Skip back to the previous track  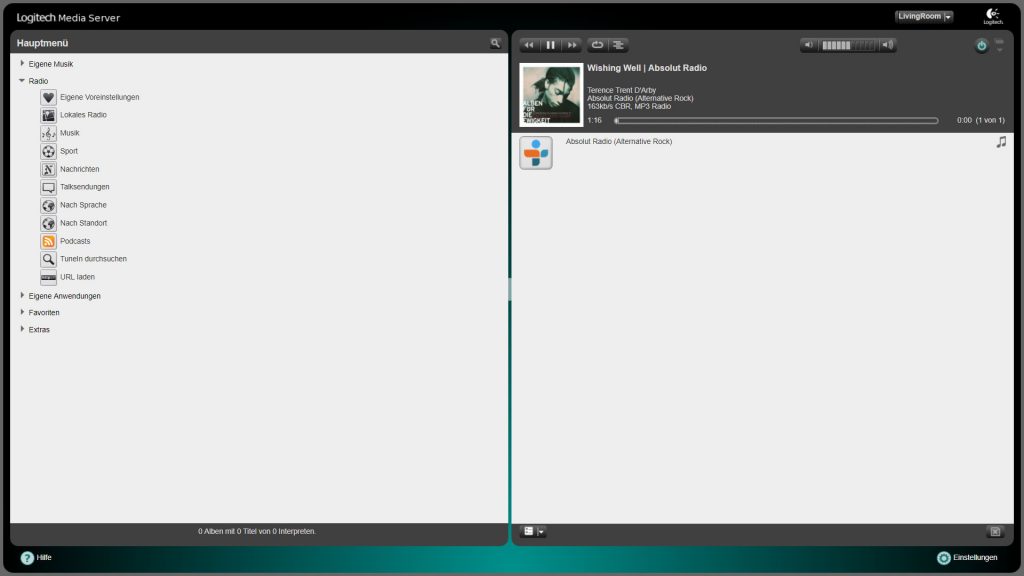click(x=529, y=45)
